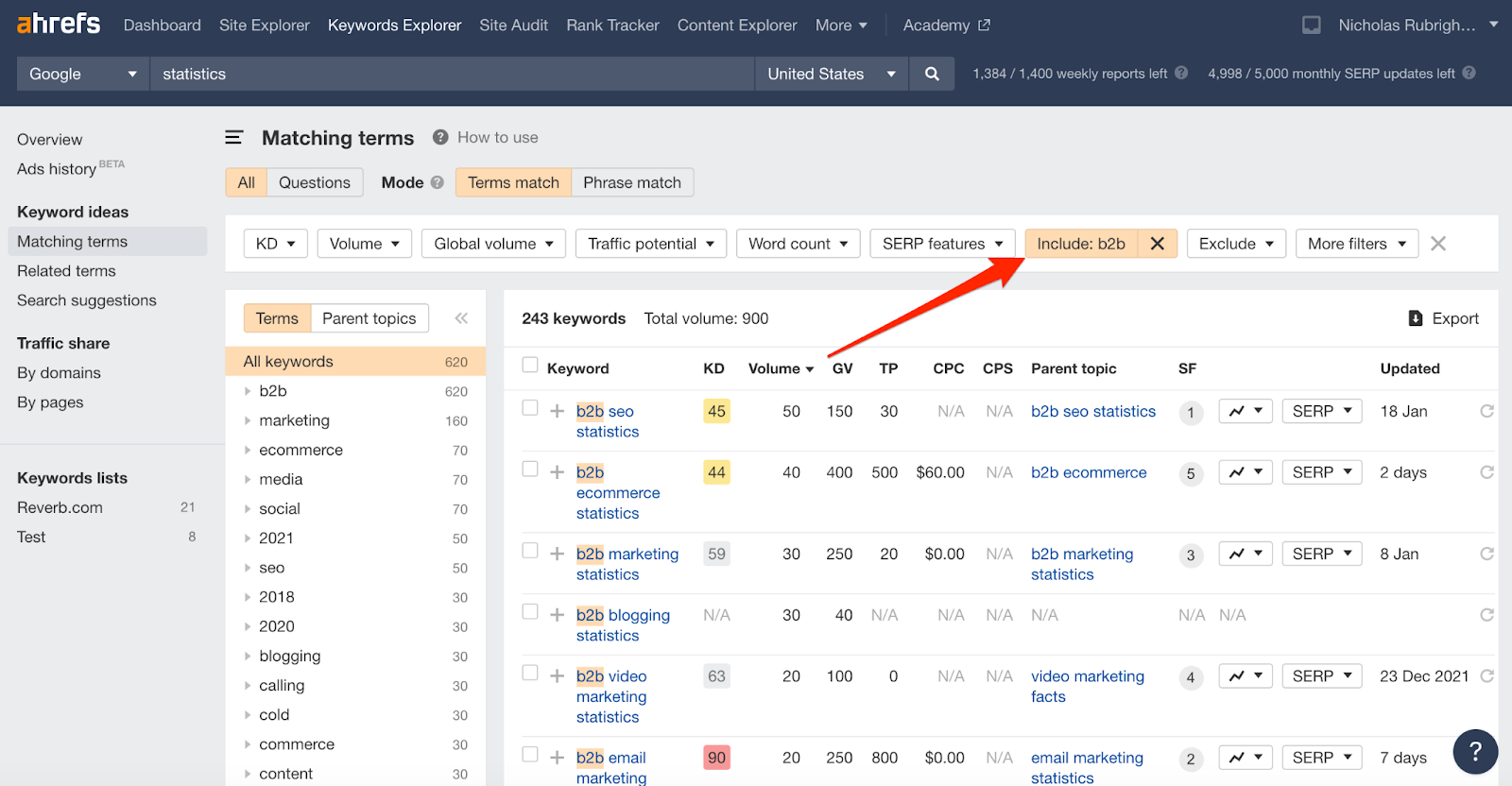Open the Word count filter dropdown

point(799,244)
